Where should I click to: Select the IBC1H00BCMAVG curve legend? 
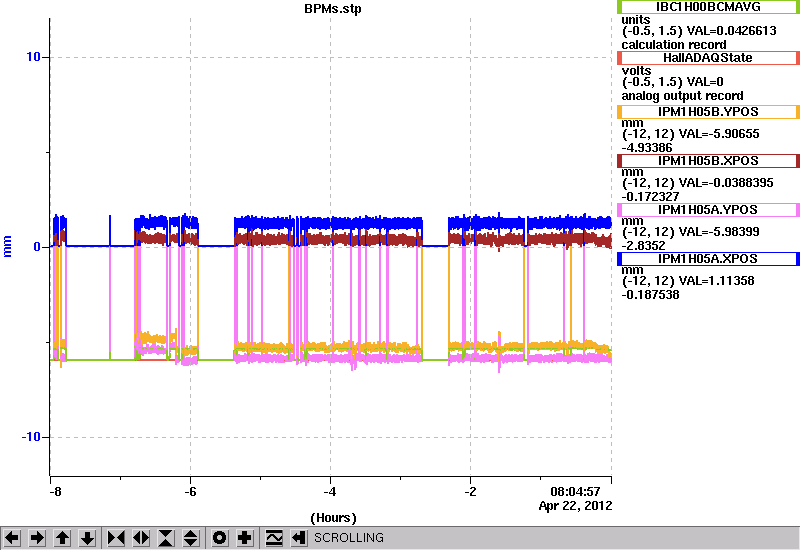[x=708, y=7]
